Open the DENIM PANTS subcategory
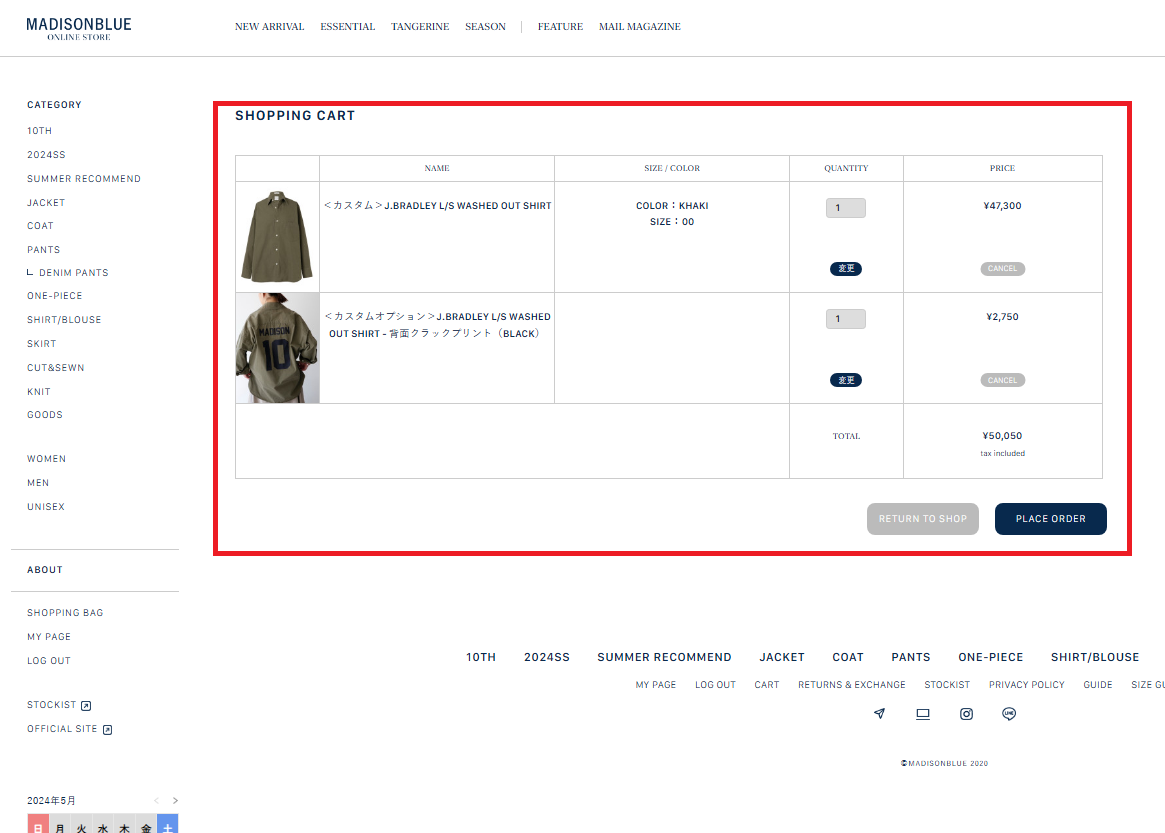 [74, 273]
